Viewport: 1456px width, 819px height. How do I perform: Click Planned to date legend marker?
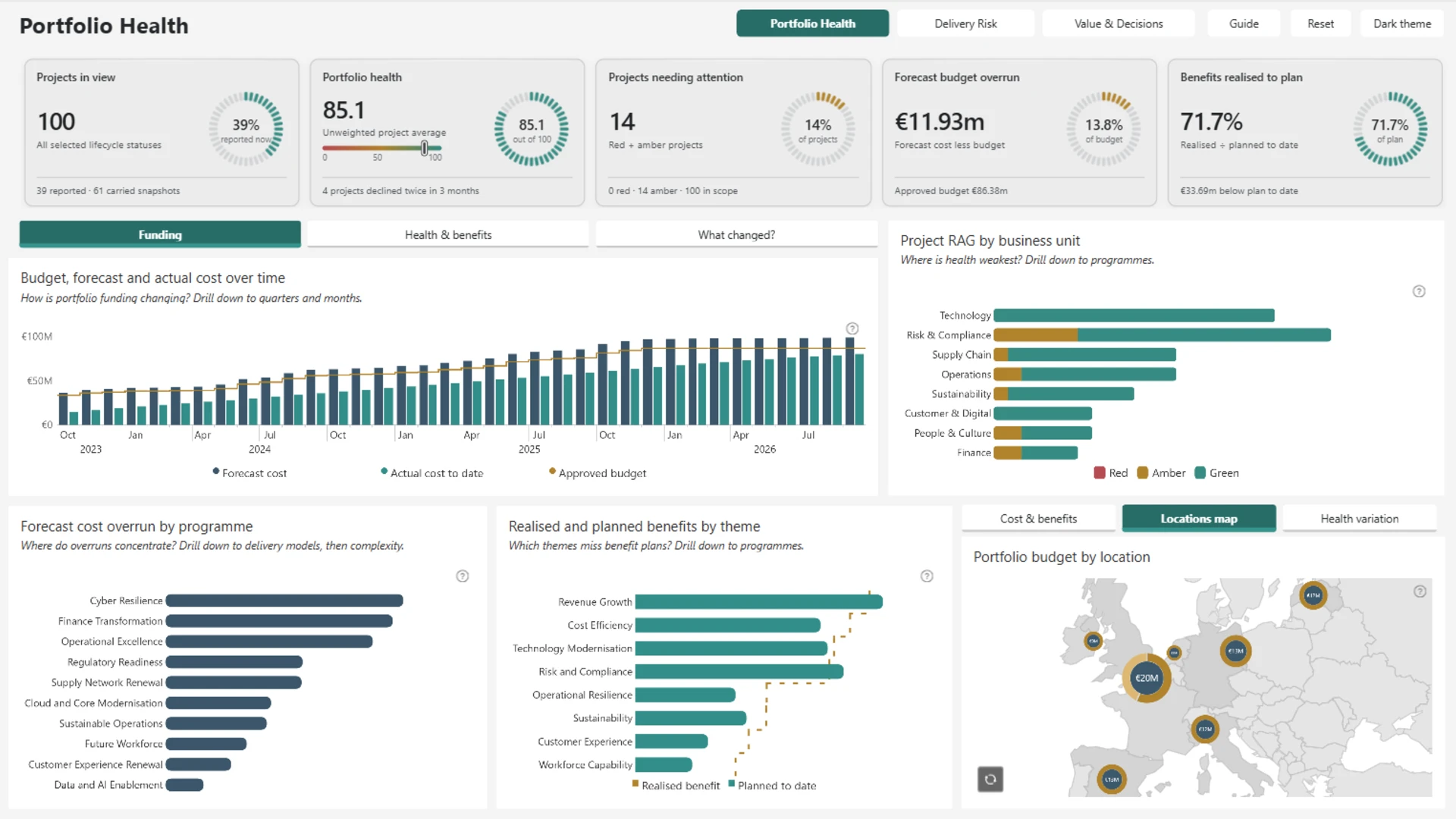[x=732, y=783]
